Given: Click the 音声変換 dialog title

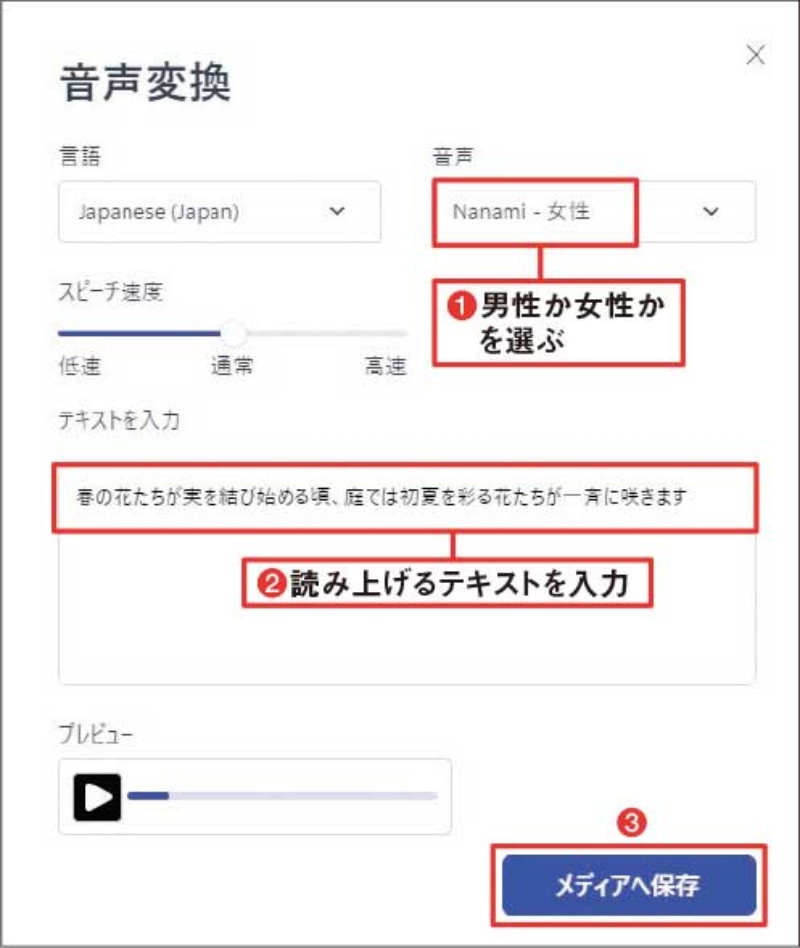Looking at the screenshot, I should pos(145,82).
